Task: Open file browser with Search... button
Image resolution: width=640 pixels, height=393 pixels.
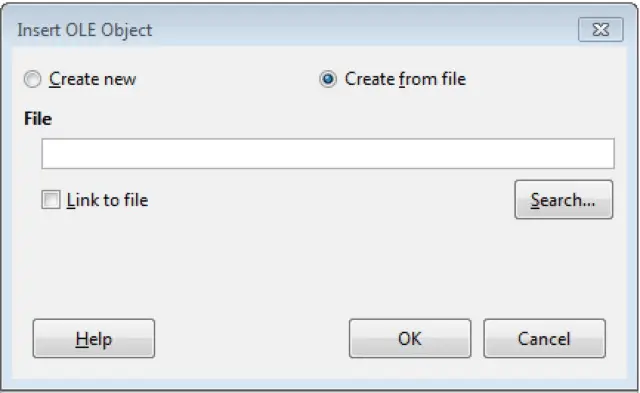Action: click(x=564, y=200)
